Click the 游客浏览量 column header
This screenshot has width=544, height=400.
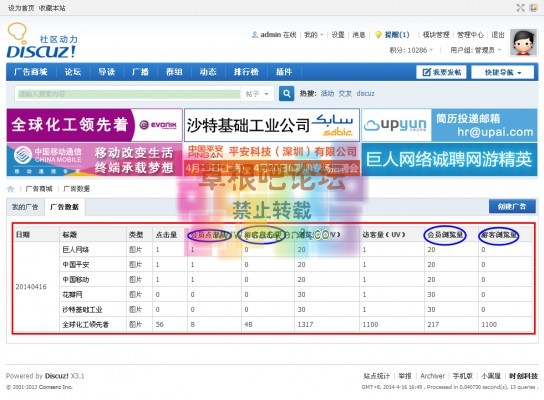click(x=499, y=235)
